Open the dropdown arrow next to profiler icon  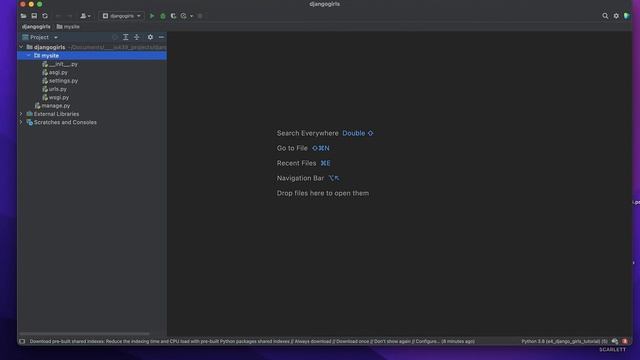pos(191,16)
